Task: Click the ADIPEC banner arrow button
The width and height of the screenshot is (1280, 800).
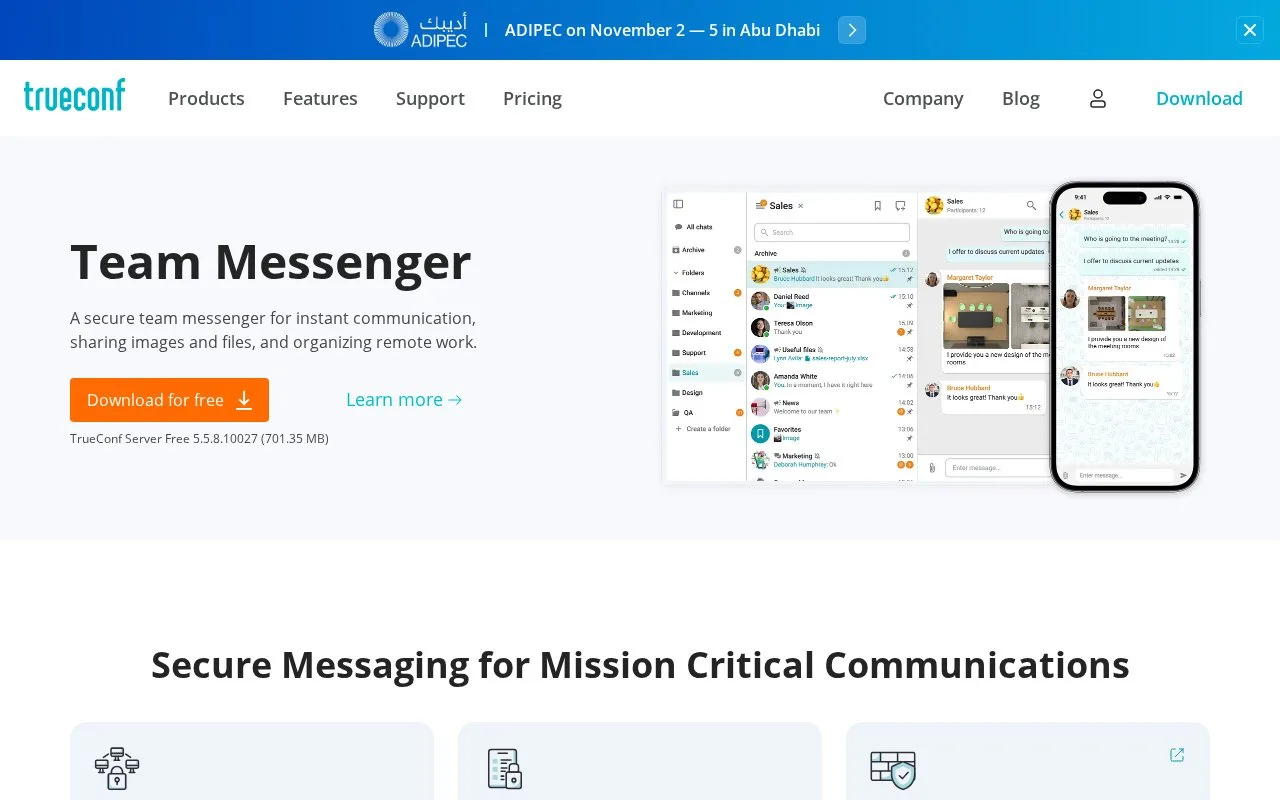Action: [x=852, y=30]
